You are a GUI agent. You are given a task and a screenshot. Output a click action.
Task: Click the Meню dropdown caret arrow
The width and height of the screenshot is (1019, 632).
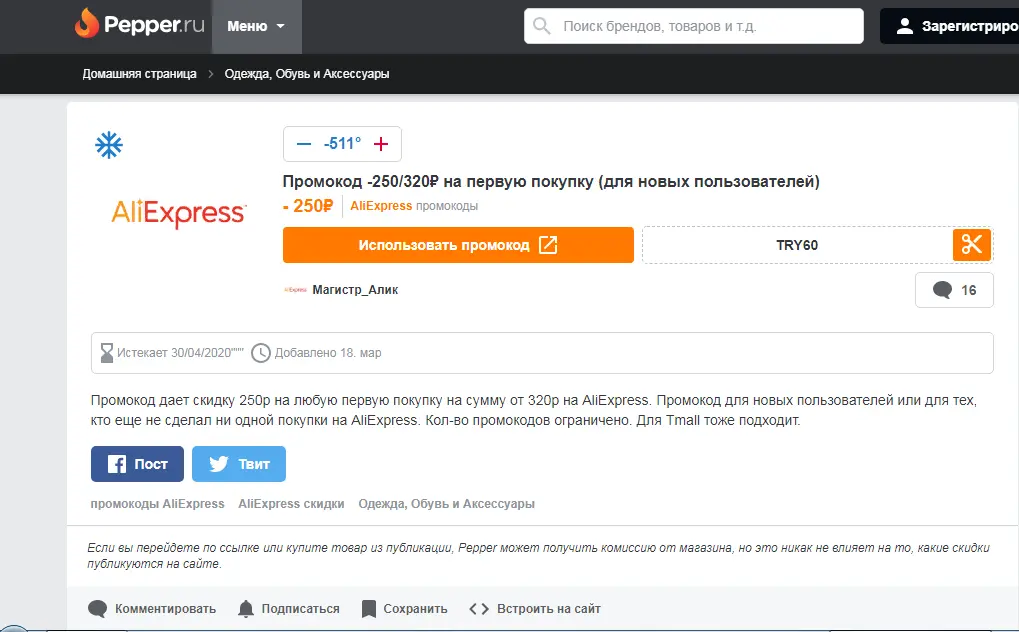tap(281, 27)
